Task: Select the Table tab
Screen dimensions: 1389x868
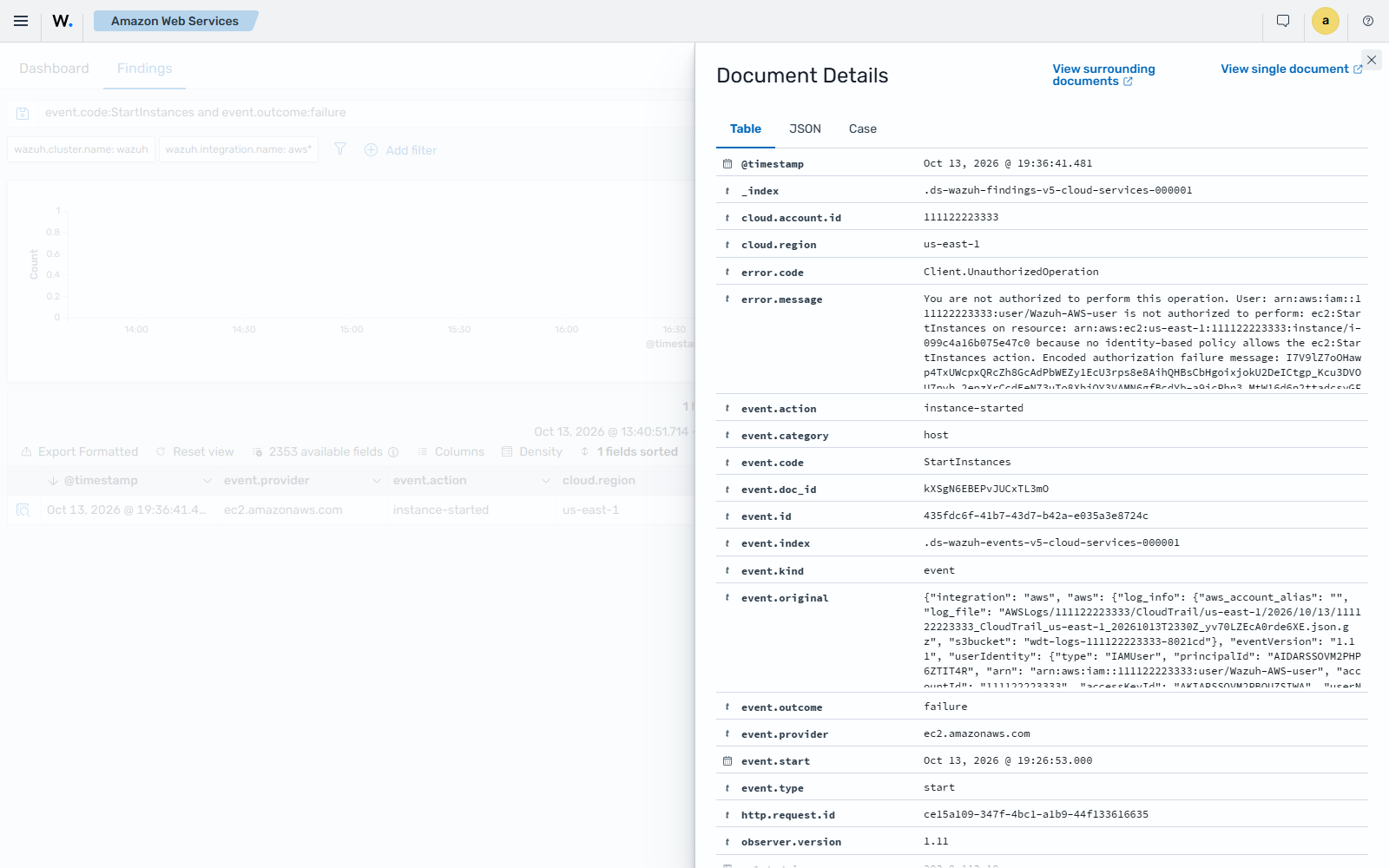Action: (745, 128)
